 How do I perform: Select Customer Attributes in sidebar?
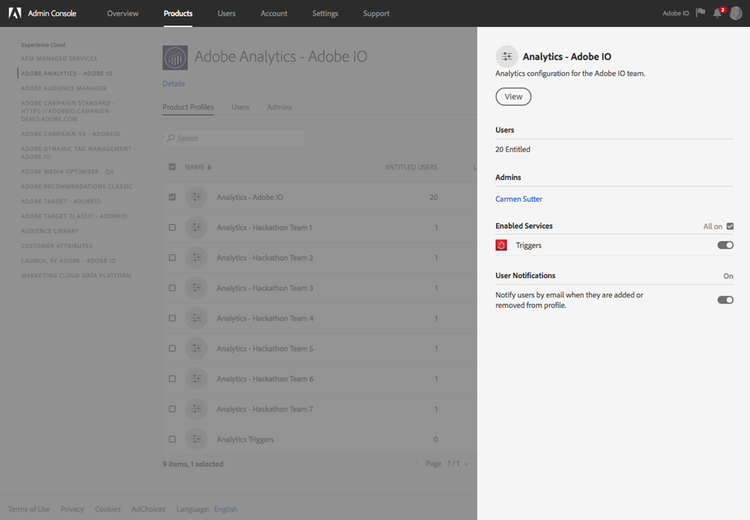tap(57, 246)
